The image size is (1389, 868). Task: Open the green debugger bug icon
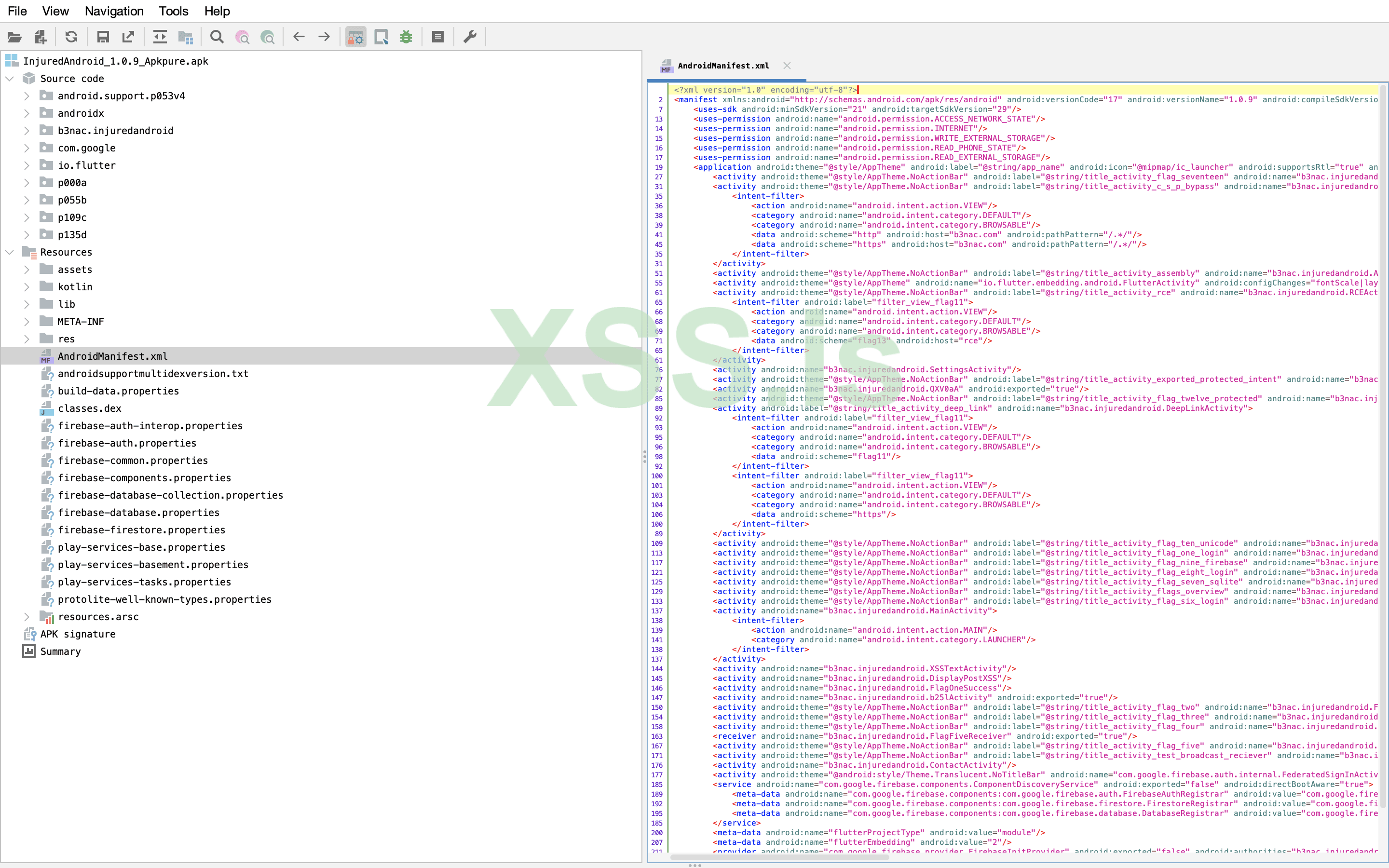pos(407,37)
